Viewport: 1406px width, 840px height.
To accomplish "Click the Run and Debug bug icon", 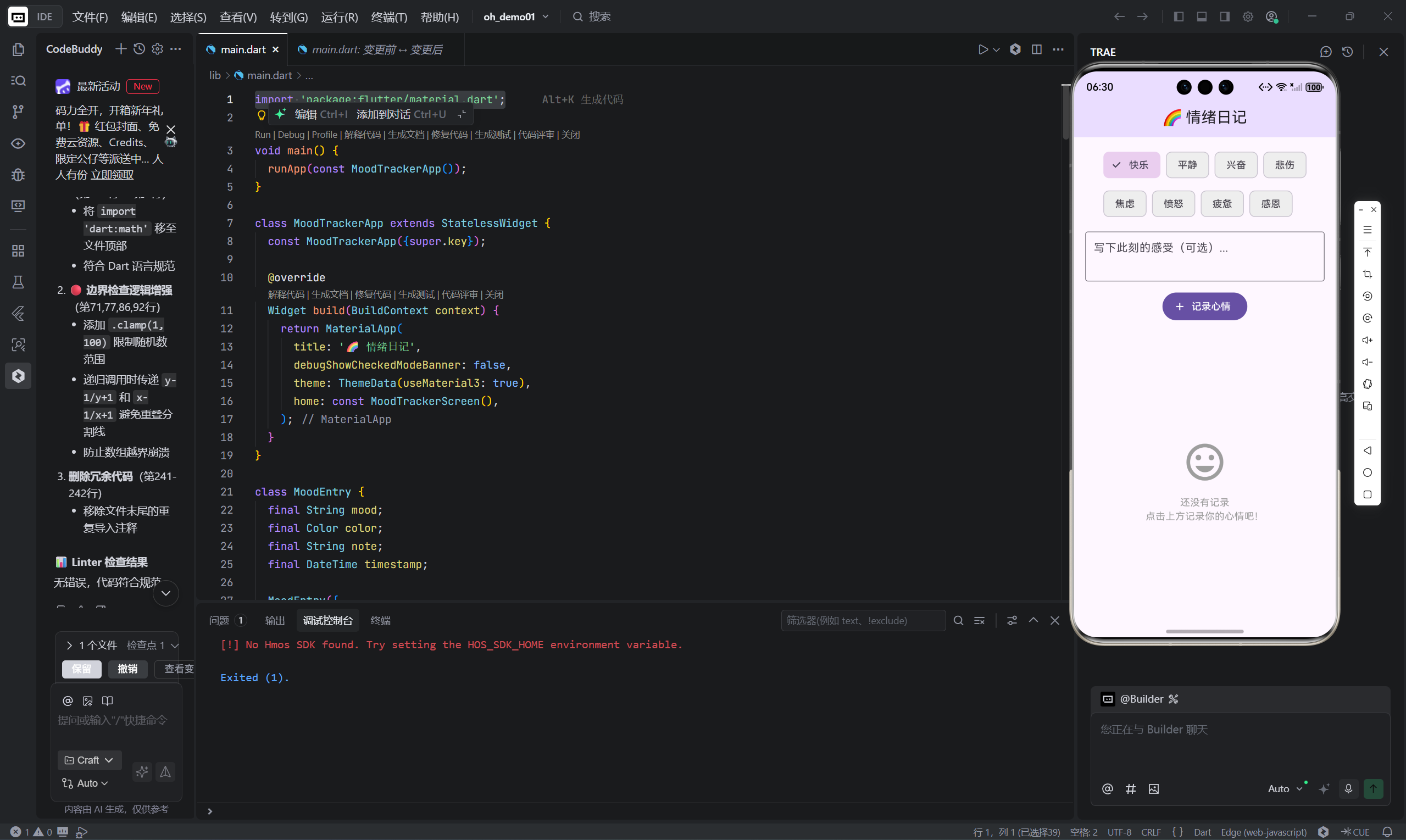I will (x=18, y=174).
